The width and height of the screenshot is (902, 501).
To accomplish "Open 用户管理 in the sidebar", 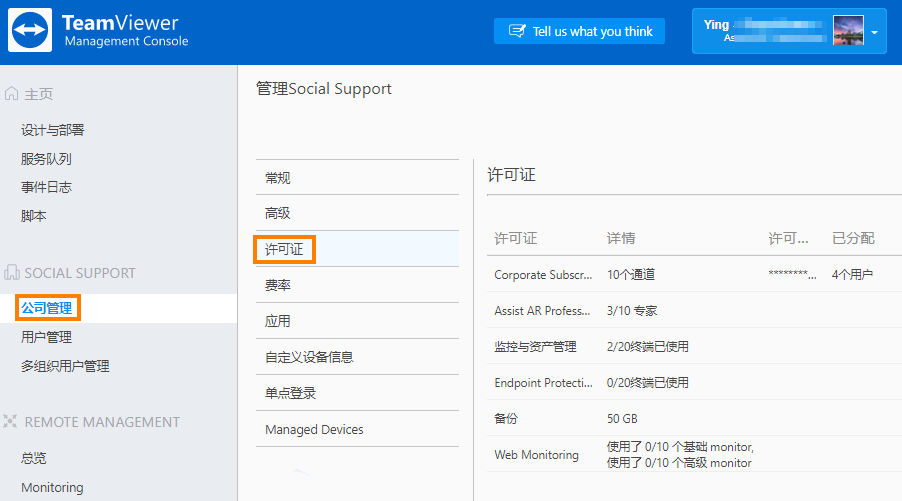I will pyautogui.click(x=47, y=337).
